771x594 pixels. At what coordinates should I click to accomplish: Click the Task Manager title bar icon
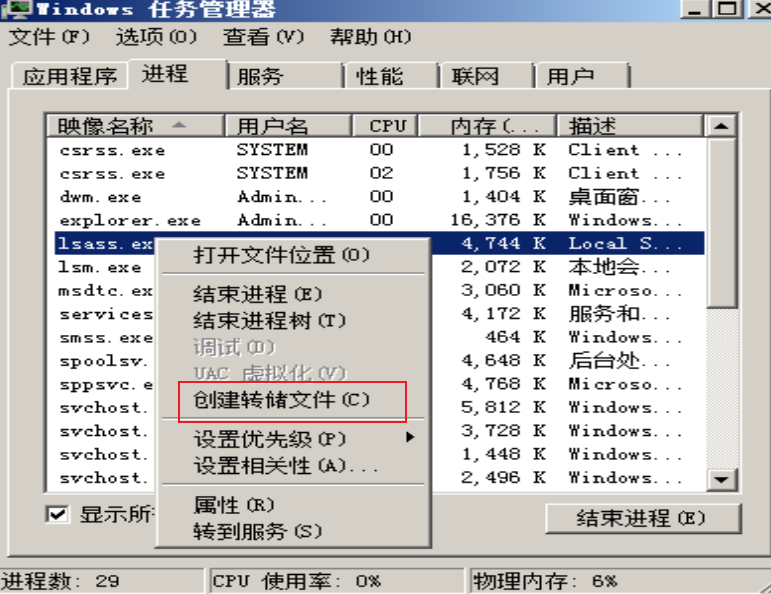coord(17,9)
